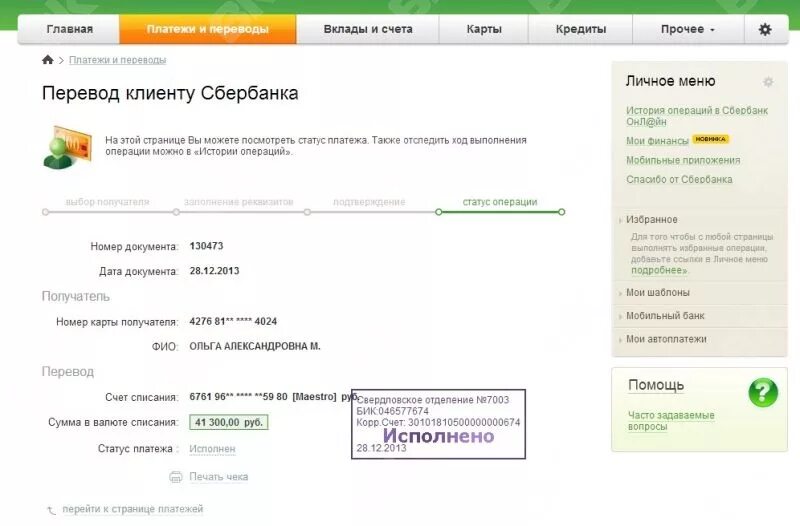Open Спасибо от Сбербанка link
The height and width of the screenshot is (526, 800).
point(679,180)
